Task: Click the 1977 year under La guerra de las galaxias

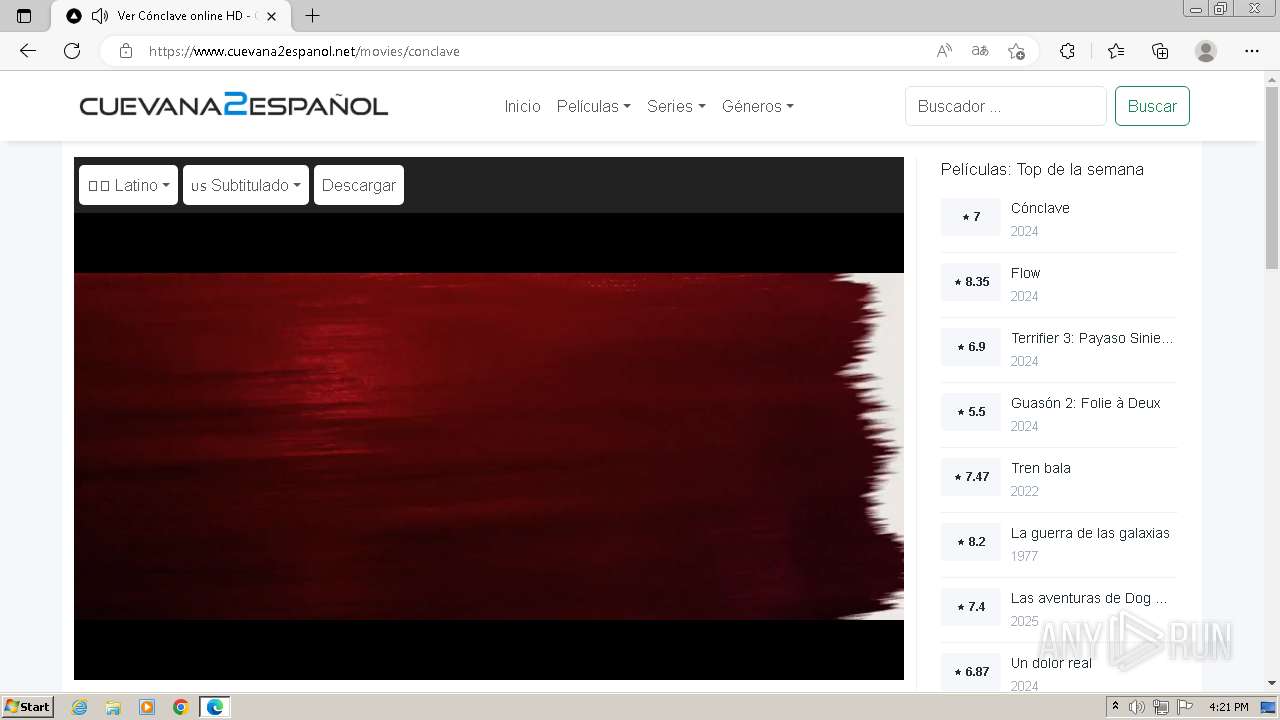Action: point(1024,556)
